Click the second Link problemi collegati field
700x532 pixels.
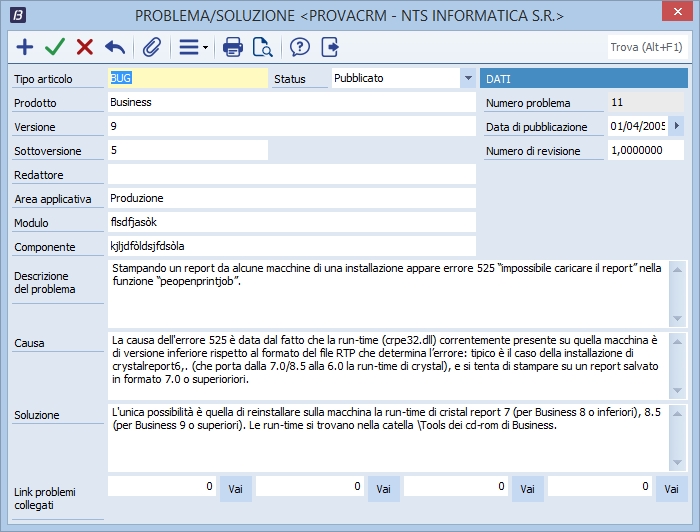pos(310,486)
